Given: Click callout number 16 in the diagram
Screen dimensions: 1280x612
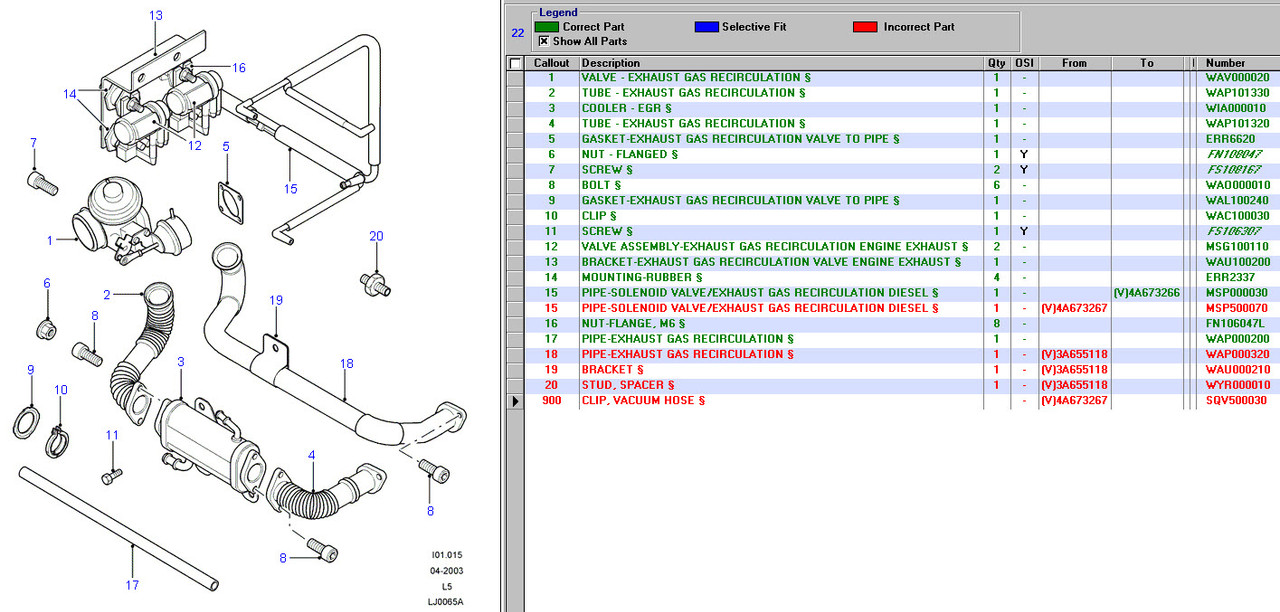Looking at the screenshot, I should coord(239,68).
